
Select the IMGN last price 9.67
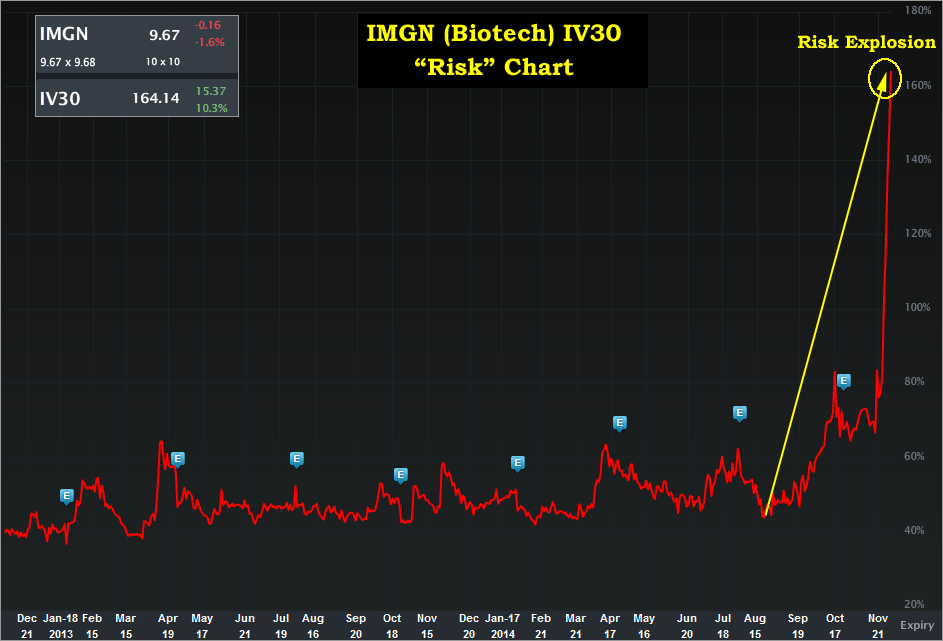point(165,35)
